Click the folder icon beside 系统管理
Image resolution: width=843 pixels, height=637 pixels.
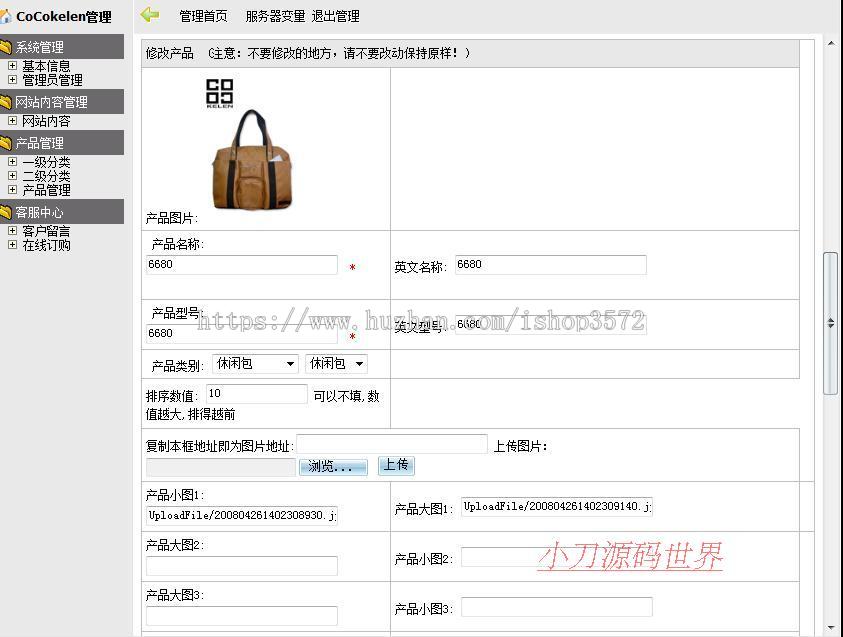click(8, 46)
